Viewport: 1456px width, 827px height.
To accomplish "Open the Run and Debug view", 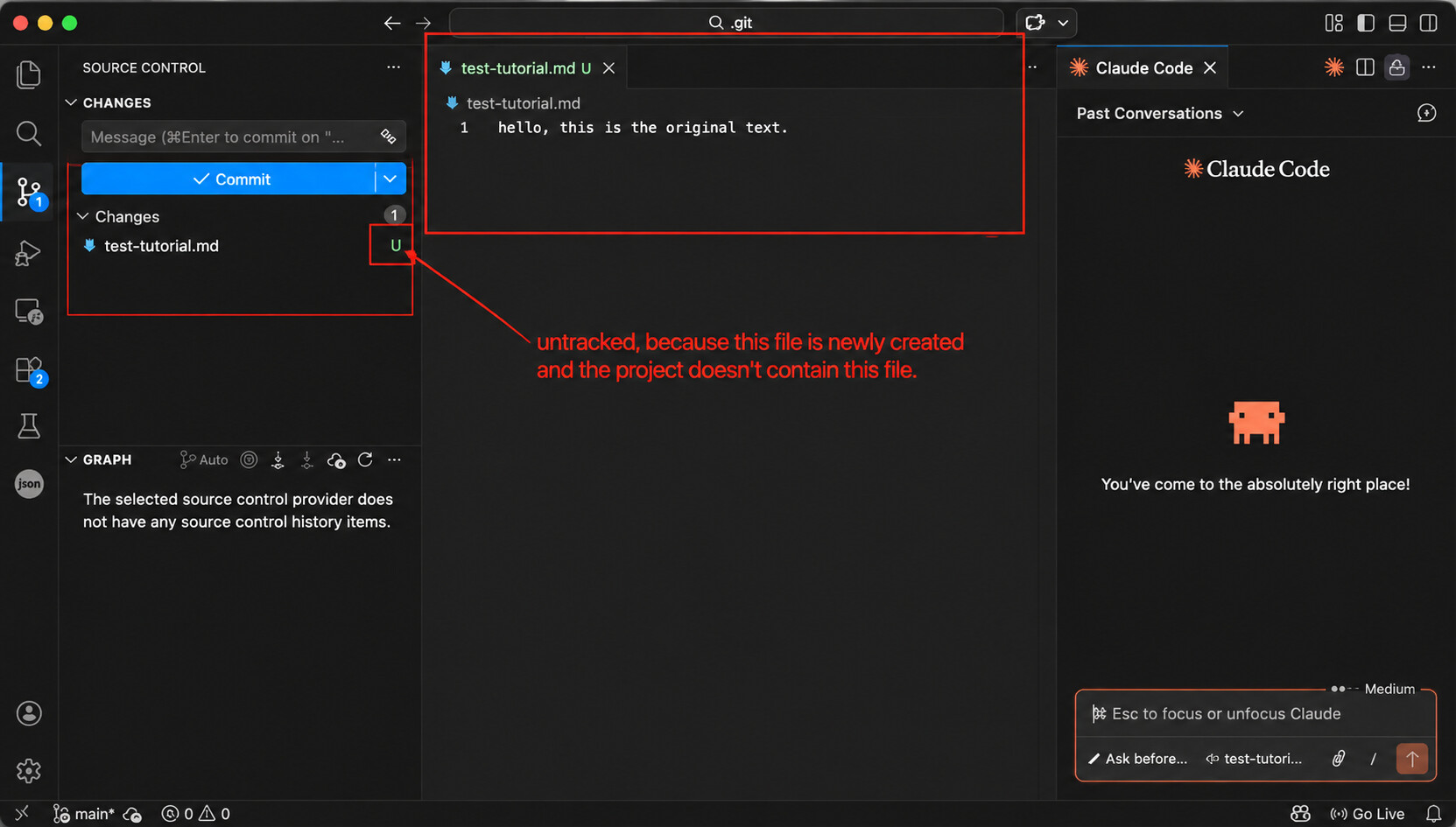I will coord(29,253).
